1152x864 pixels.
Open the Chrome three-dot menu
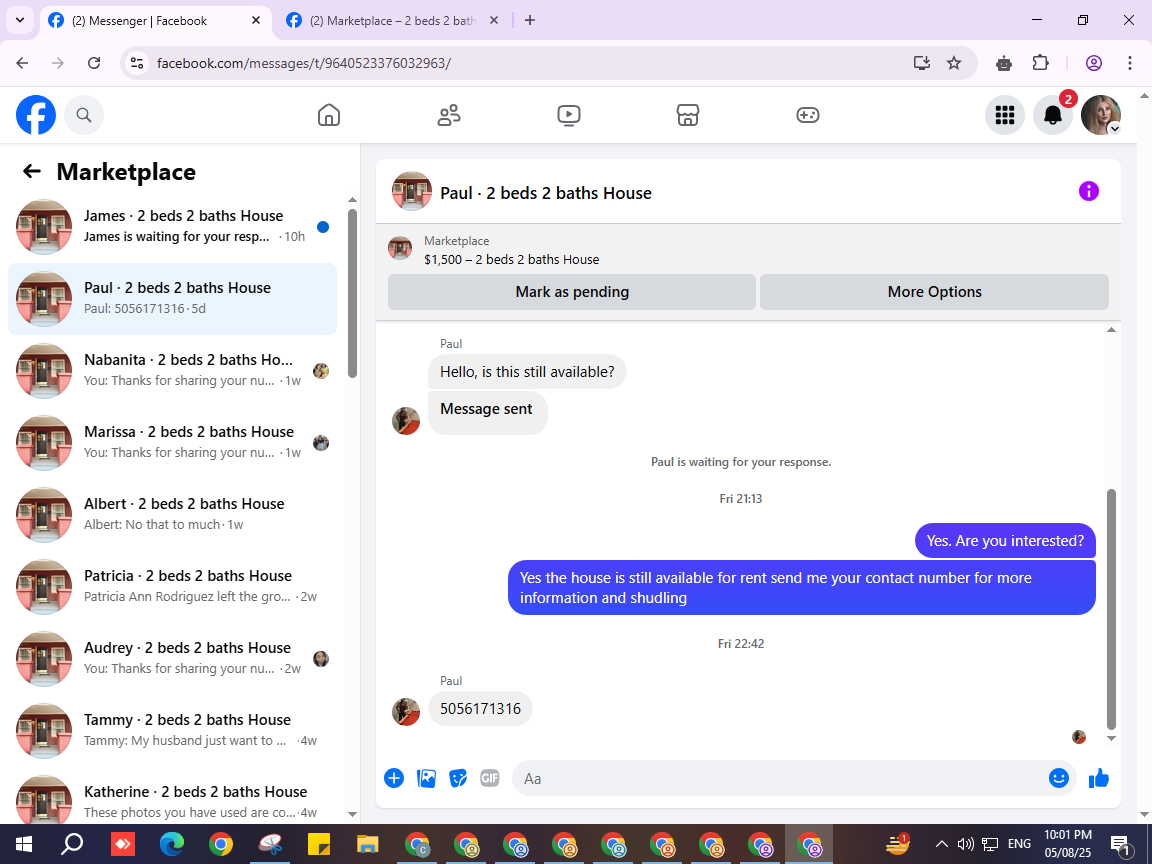coord(1130,63)
